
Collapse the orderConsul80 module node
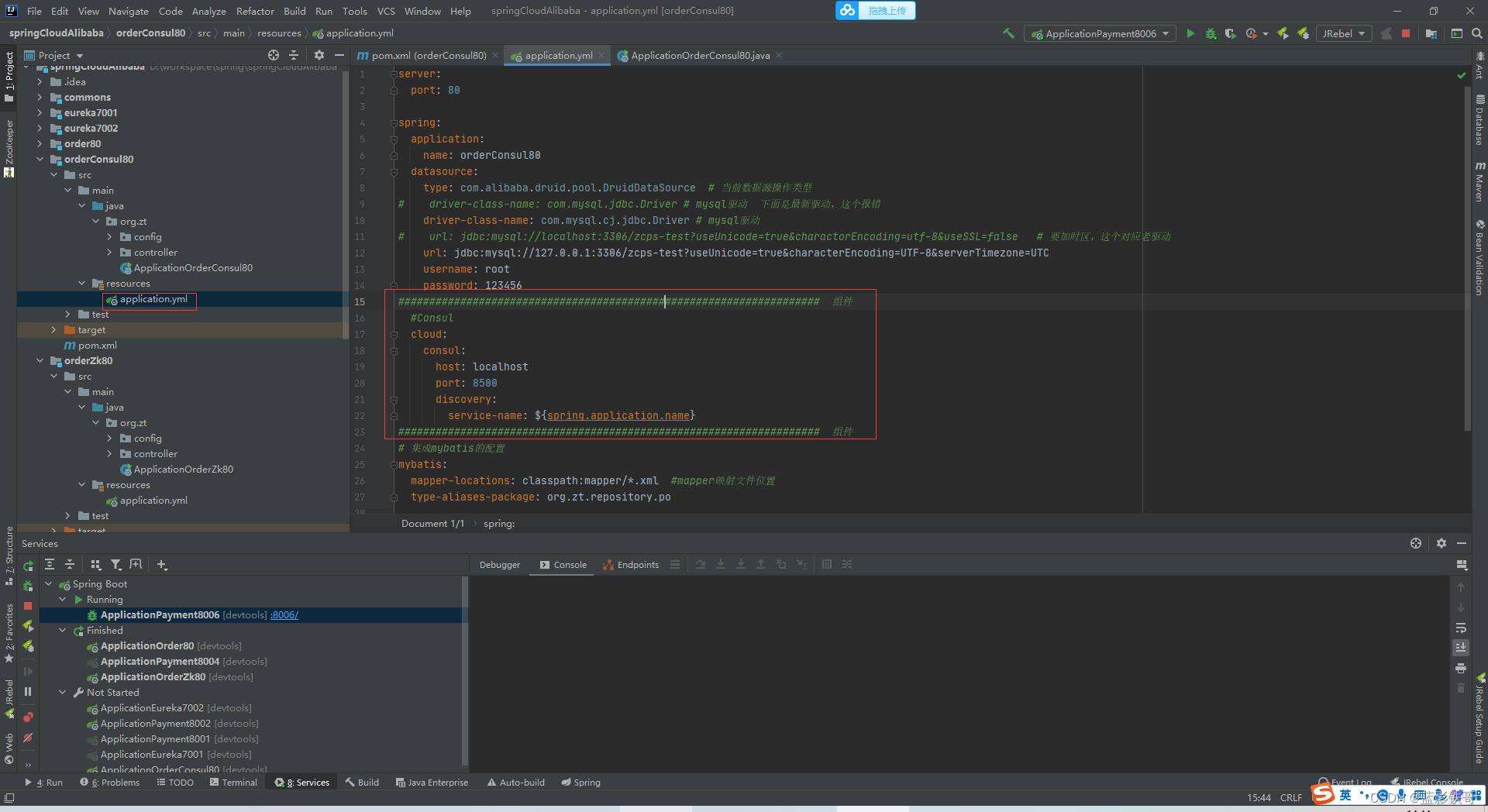coord(40,159)
